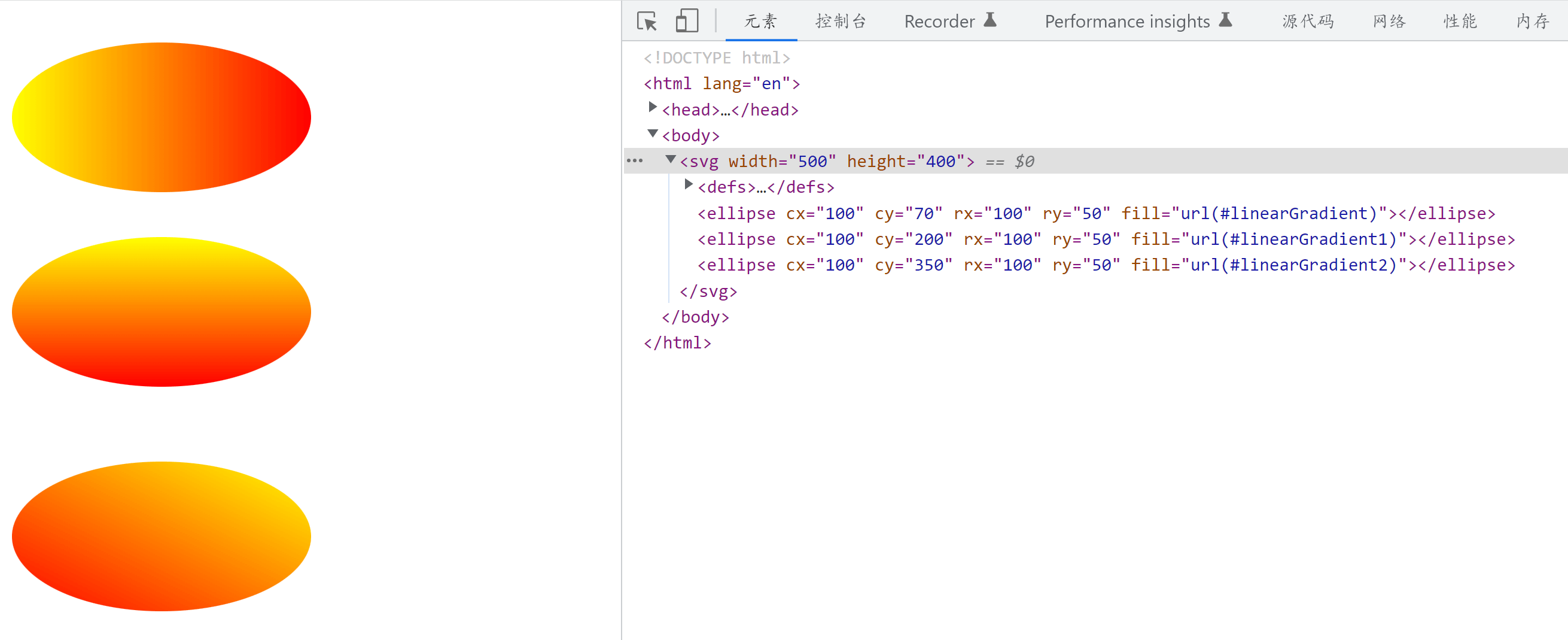
Task: Open the 网络 tab
Action: click(1389, 22)
